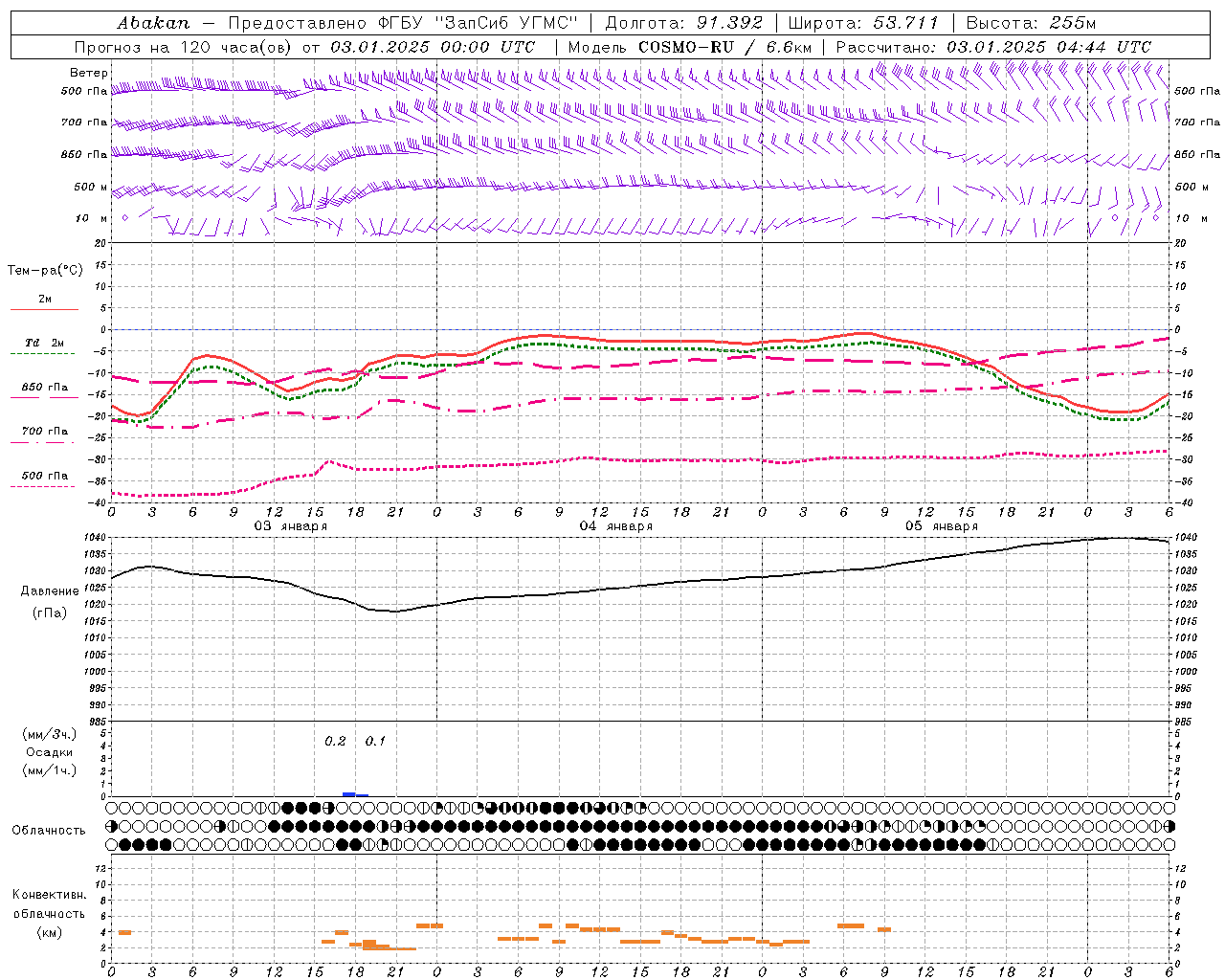Viewport: 1225px width, 980px height.
Task: Select the "Td 2м" dew point legend entry
Action: (45, 343)
